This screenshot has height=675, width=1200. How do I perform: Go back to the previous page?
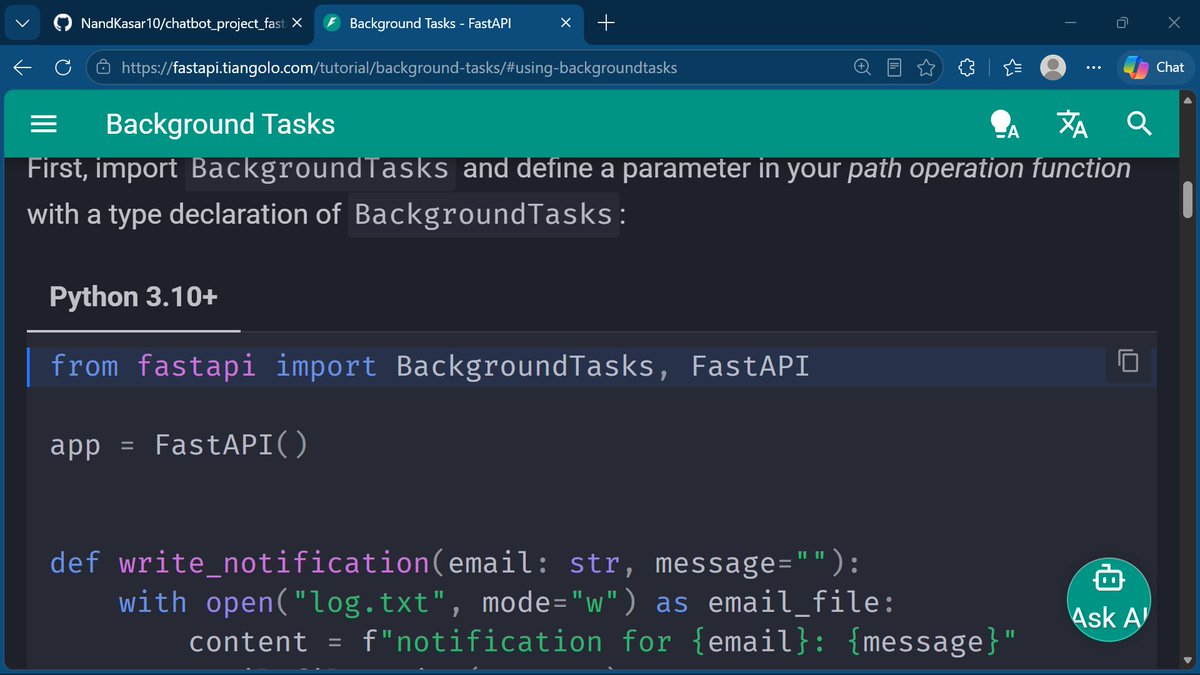pyautogui.click(x=23, y=67)
